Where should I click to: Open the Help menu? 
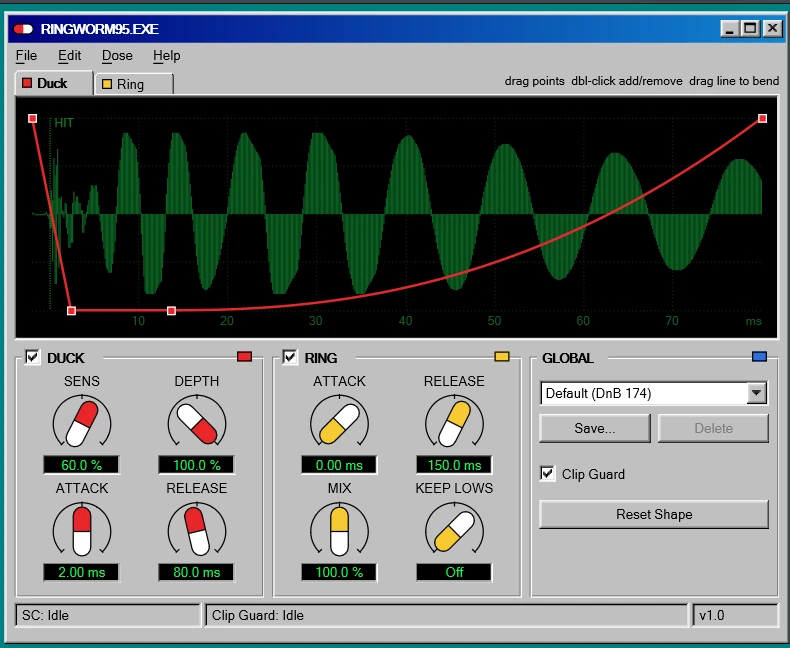pos(167,55)
